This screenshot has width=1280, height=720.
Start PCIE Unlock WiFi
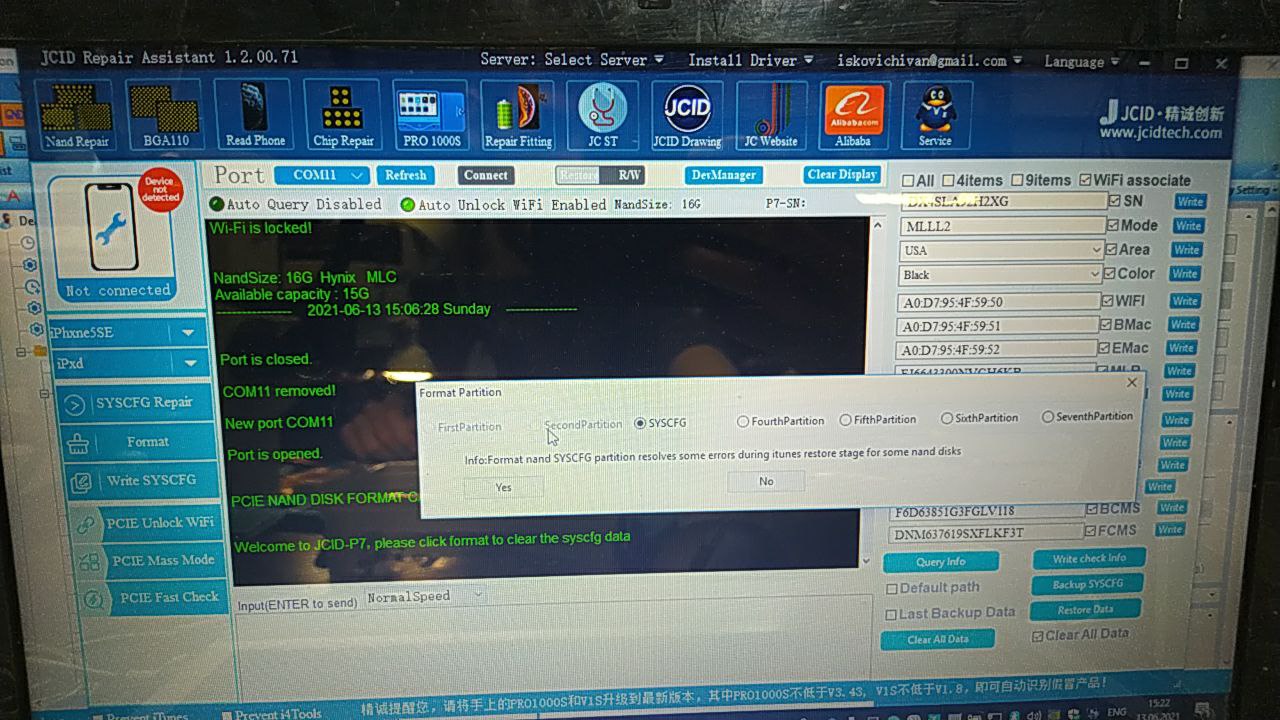[x=148, y=523]
